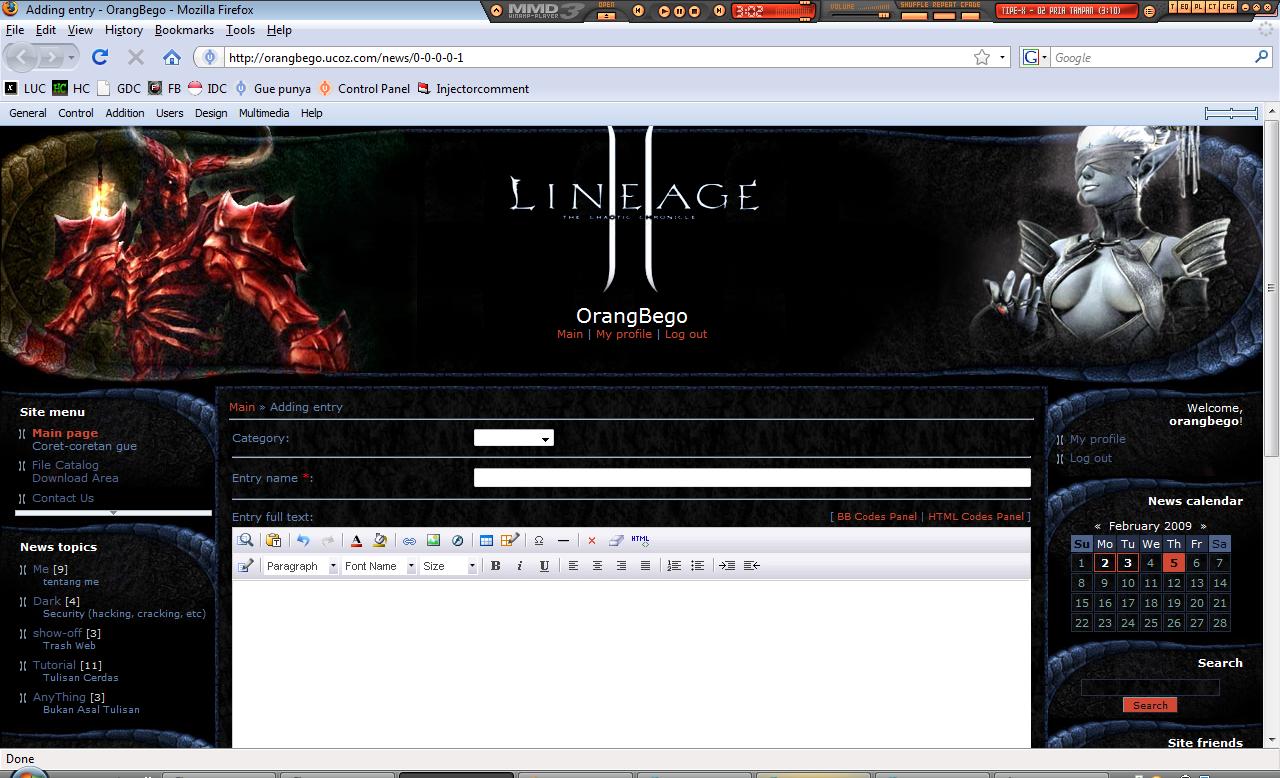The height and width of the screenshot is (778, 1280).
Task: Pause the media player track
Action: 679,11
